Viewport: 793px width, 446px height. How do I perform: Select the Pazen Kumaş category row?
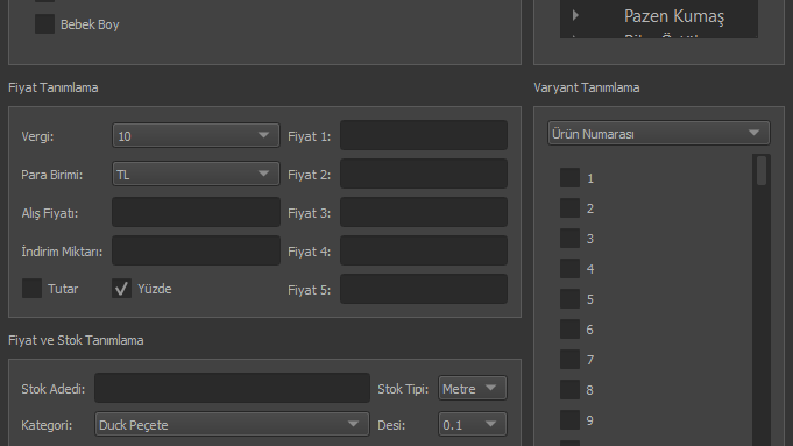click(x=658, y=16)
